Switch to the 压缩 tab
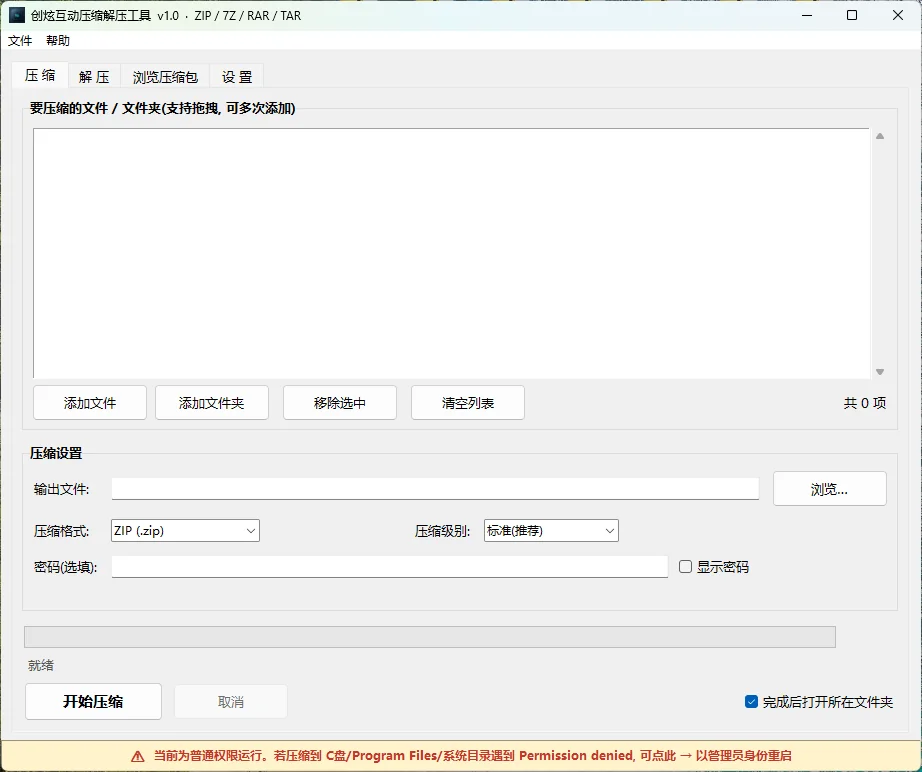The height and width of the screenshot is (772, 922). coord(40,75)
